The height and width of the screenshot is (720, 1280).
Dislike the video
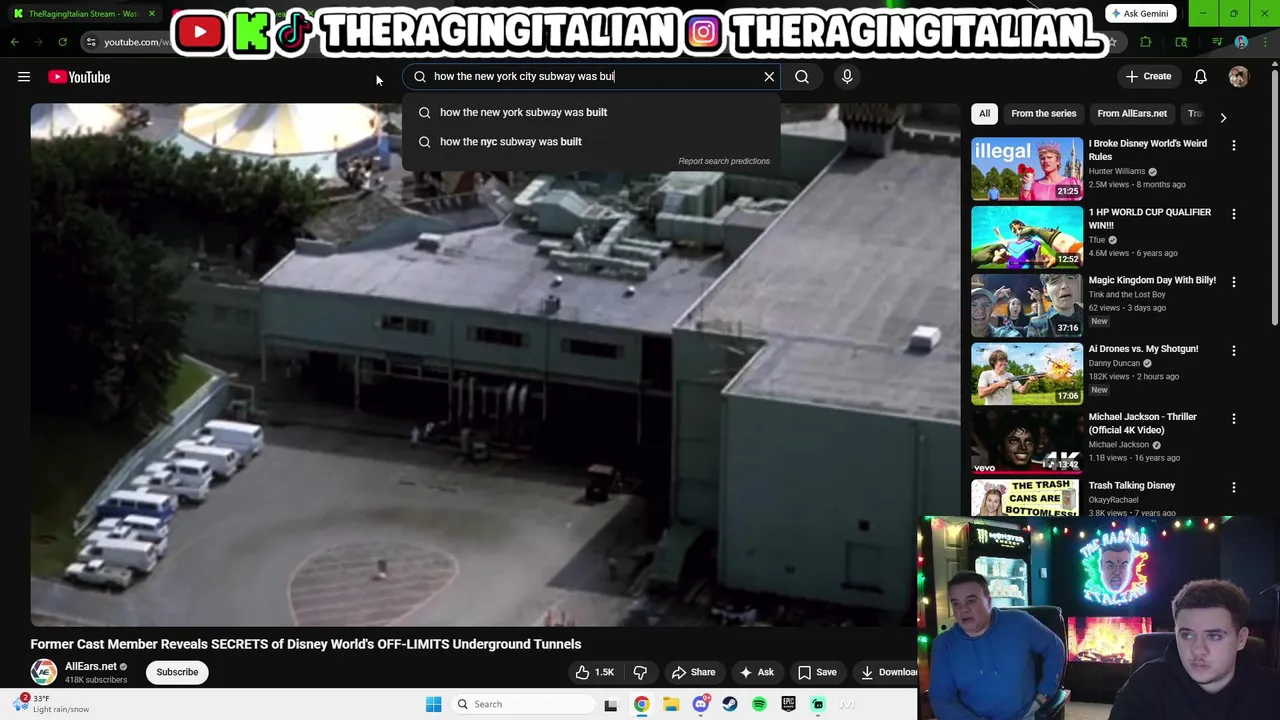[640, 673]
